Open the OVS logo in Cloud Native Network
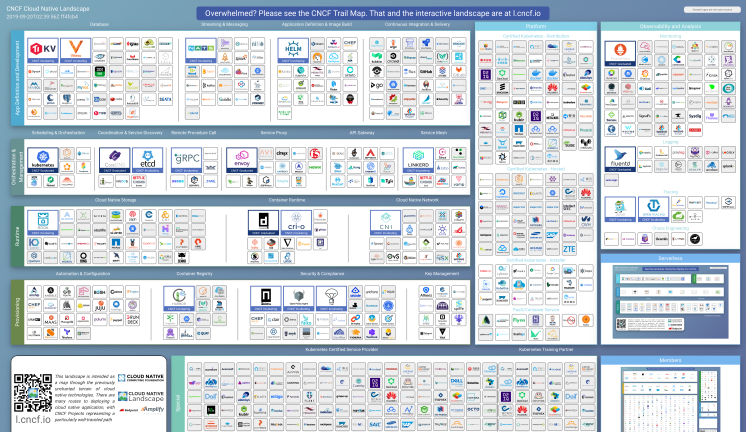Viewport: 746px width, 432px height. (393, 256)
